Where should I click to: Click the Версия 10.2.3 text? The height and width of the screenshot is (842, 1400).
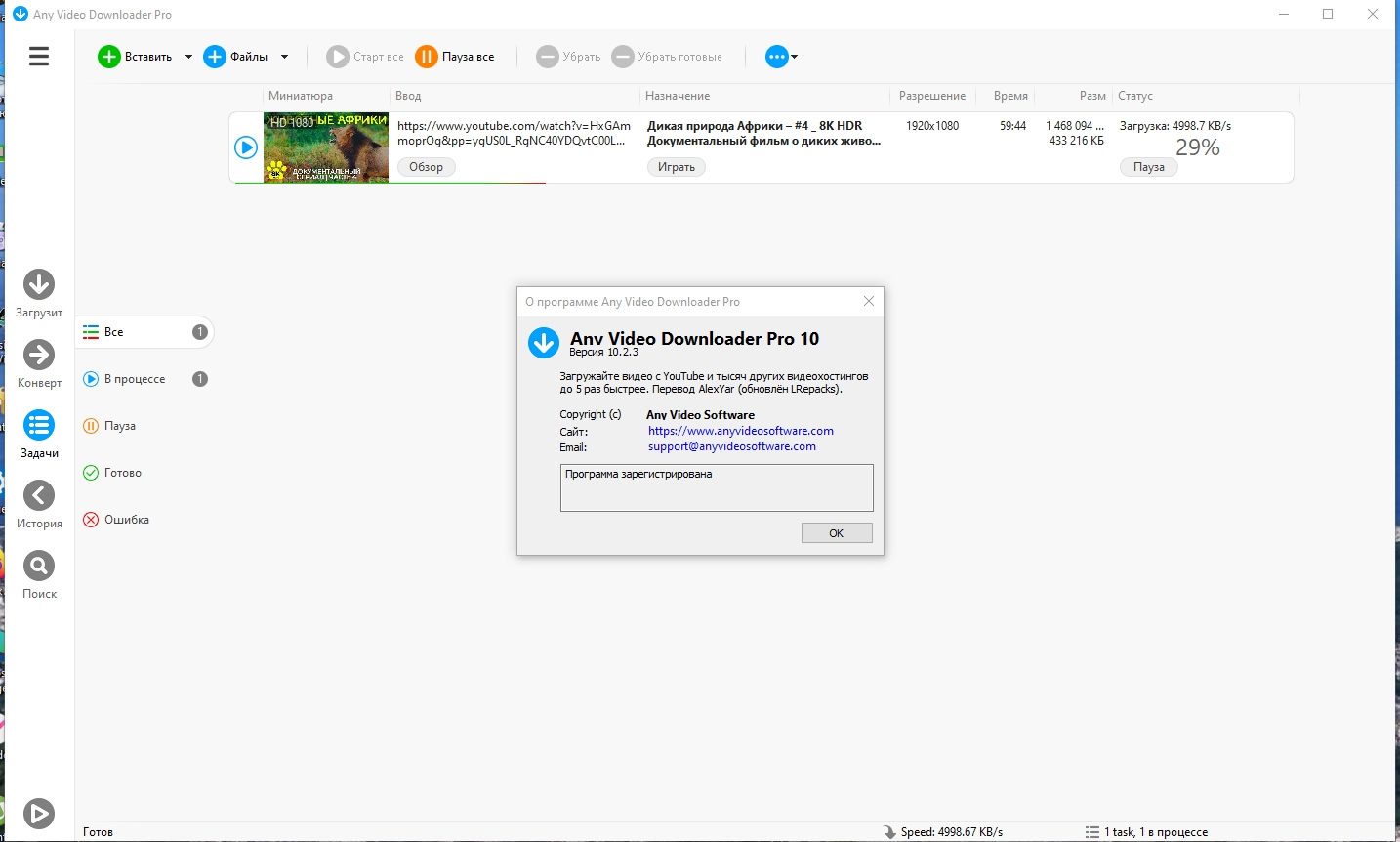click(603, 352)
